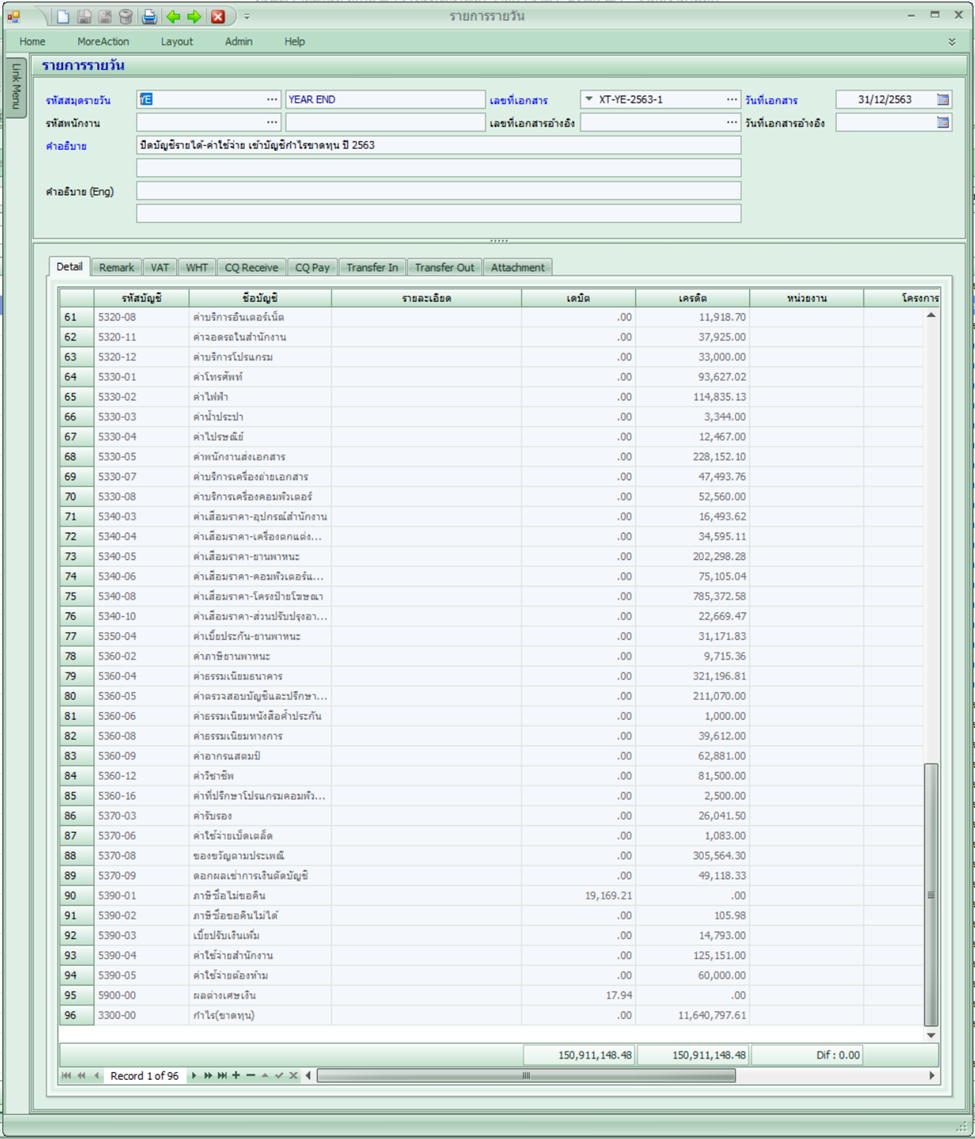Viewport: 975px width, 1139px height.
Task: Open the MoreAction menu
Action: 103,42
